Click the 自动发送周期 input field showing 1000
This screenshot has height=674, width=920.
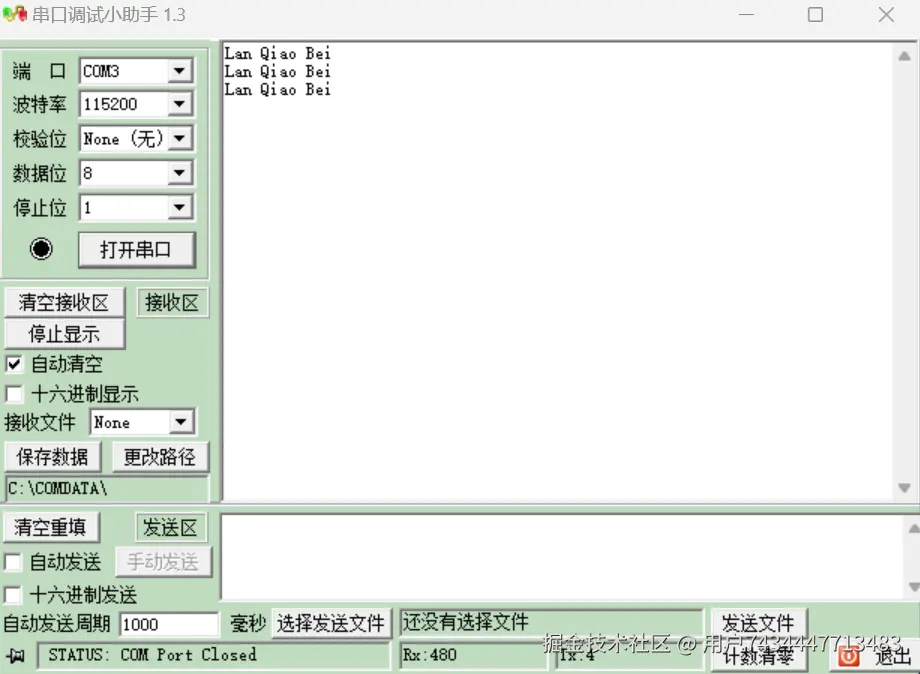[x=168, y=624]
